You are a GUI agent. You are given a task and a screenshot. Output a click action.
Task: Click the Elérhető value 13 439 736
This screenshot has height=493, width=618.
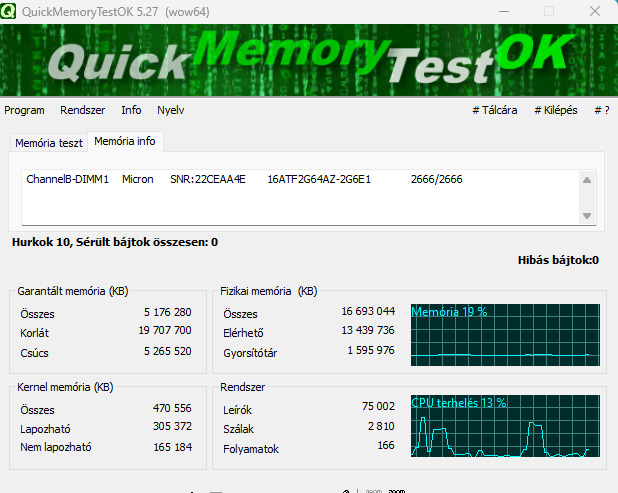coord(368,330)
